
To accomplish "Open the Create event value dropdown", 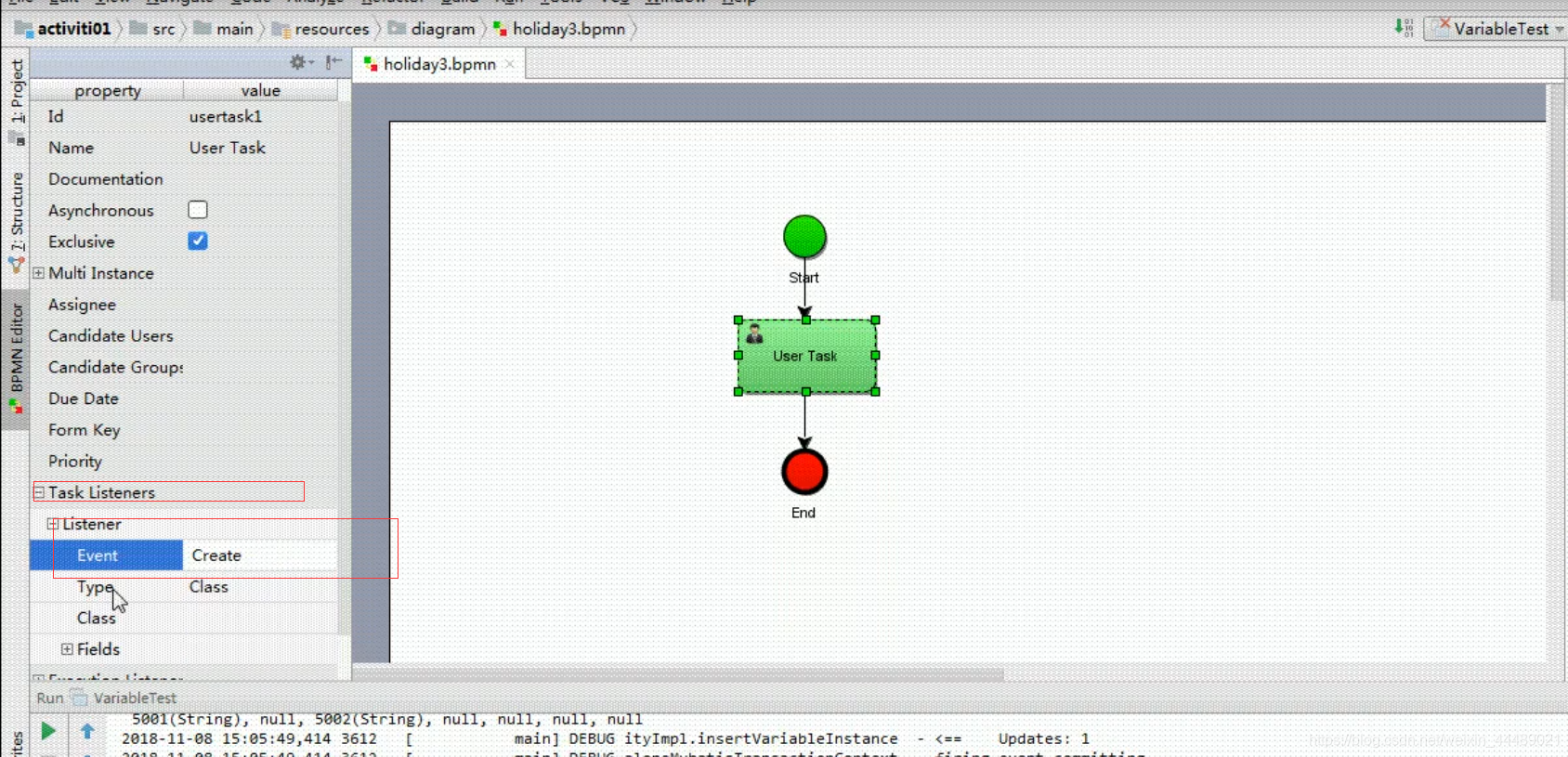I will tap(260, 555).
